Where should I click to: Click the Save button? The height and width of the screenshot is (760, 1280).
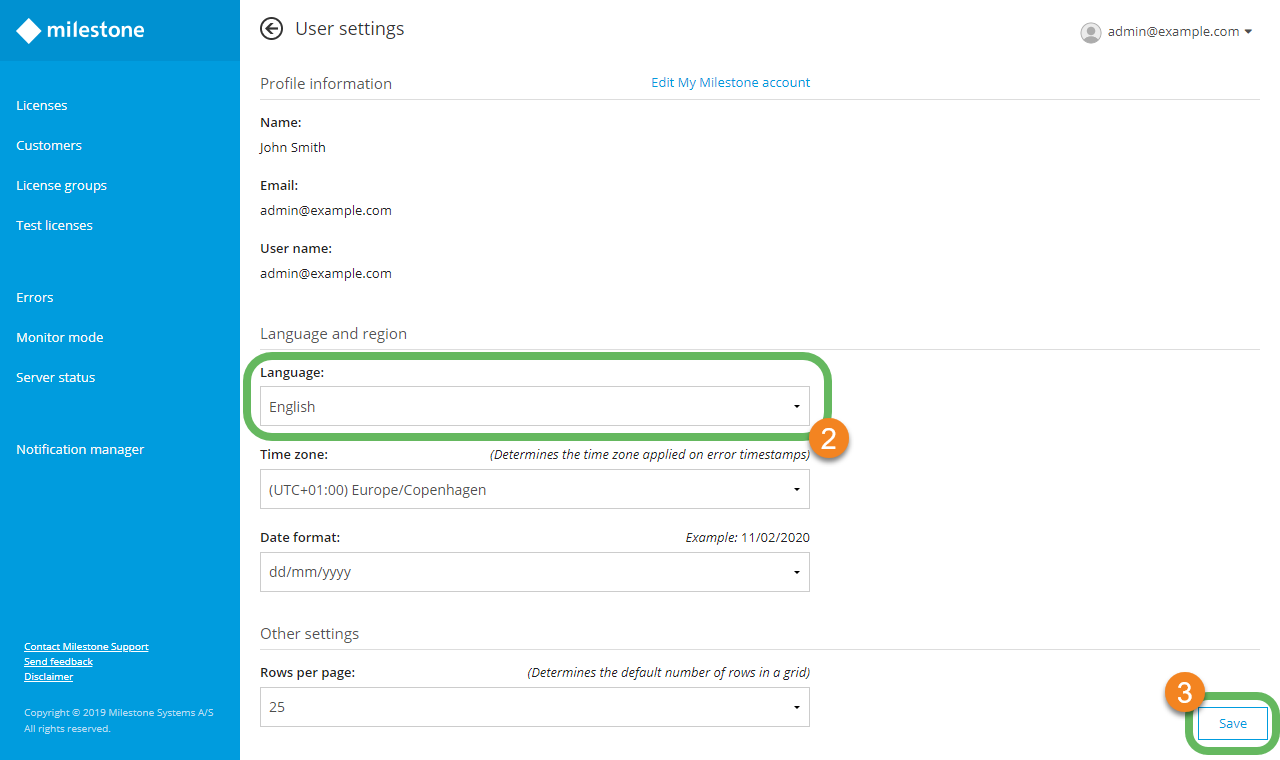click(1232, 723)
